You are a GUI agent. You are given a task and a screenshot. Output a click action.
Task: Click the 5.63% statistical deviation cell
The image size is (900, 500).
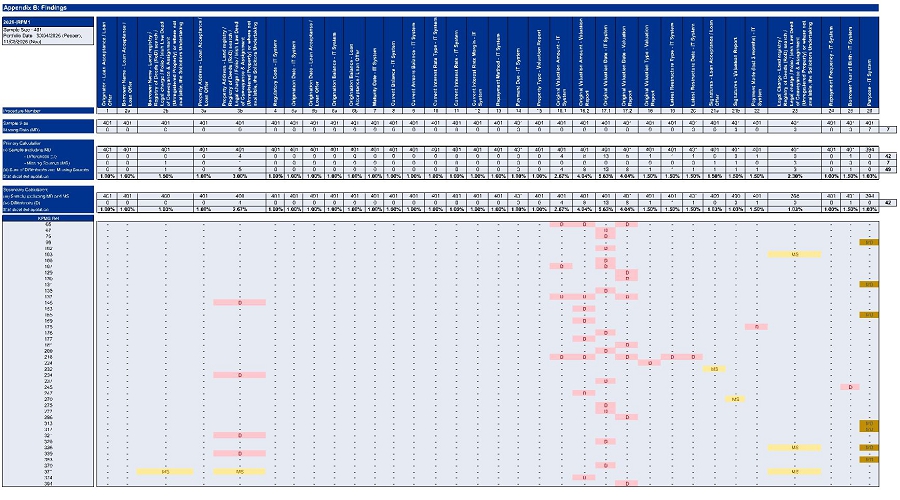coord(606,176)
